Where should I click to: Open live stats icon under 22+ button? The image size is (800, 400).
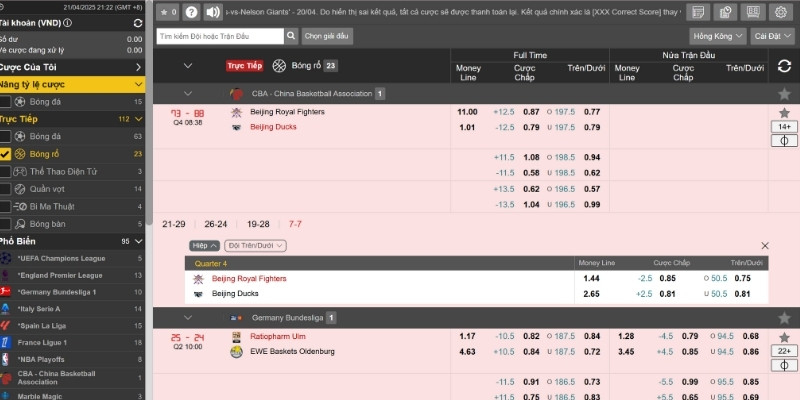(x=784, y=365)
